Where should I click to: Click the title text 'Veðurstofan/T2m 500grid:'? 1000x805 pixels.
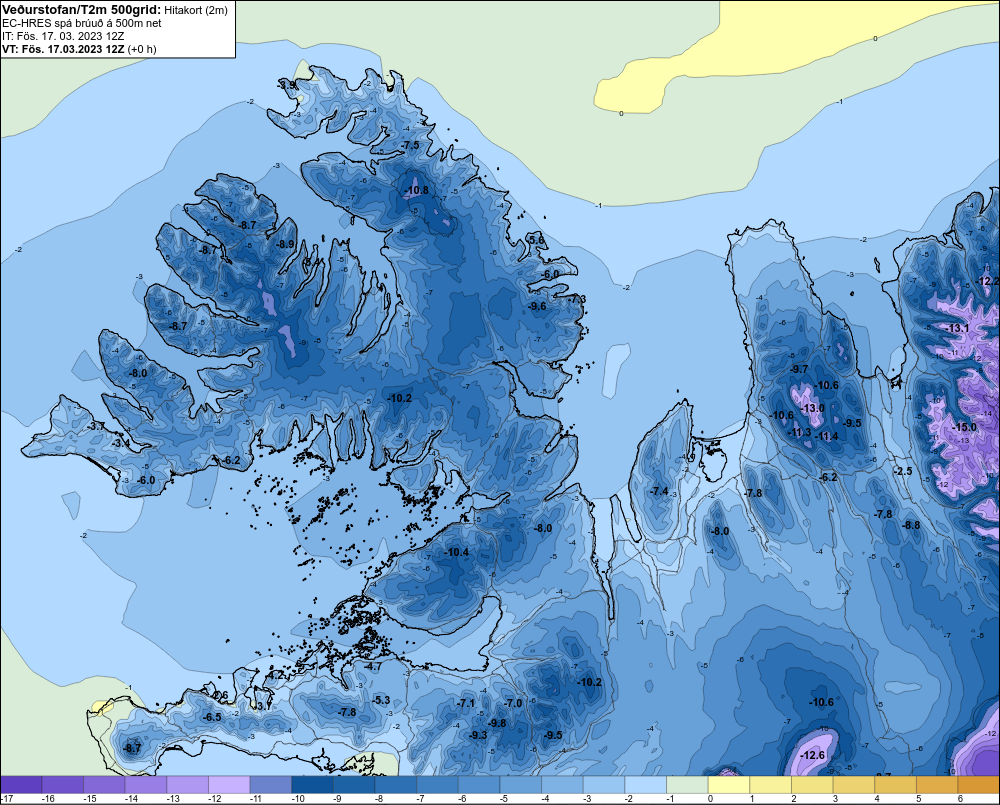[x=82, y=10]
